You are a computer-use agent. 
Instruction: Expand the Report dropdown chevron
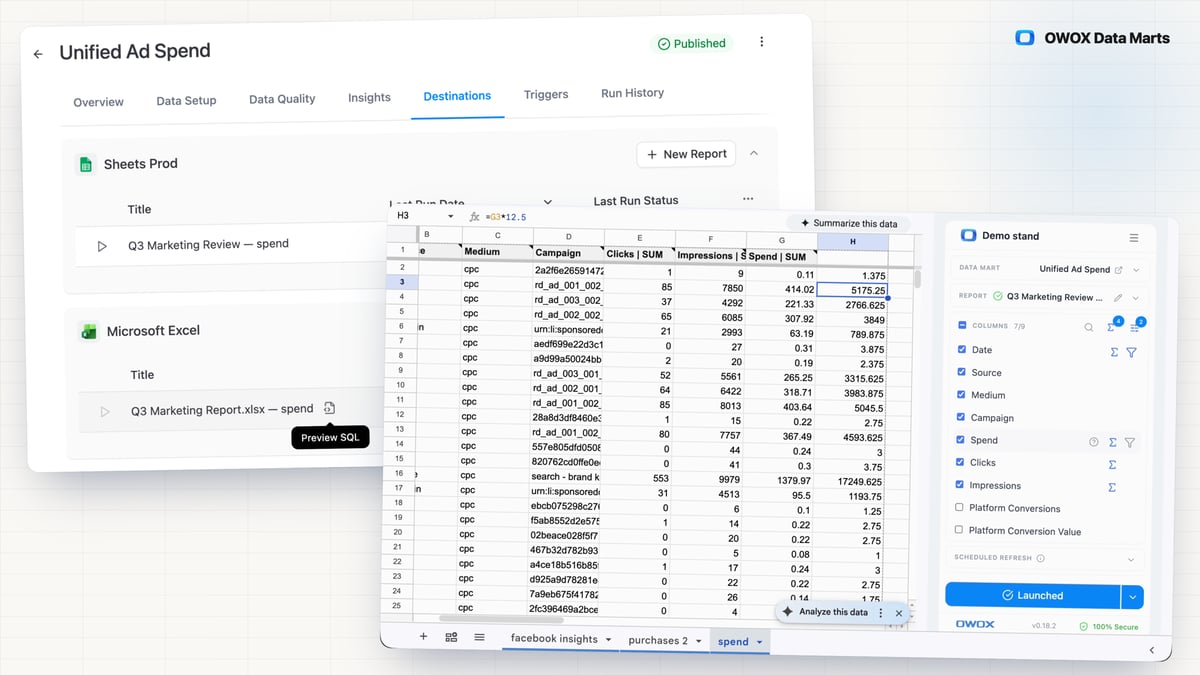[x=1135, y=298]
